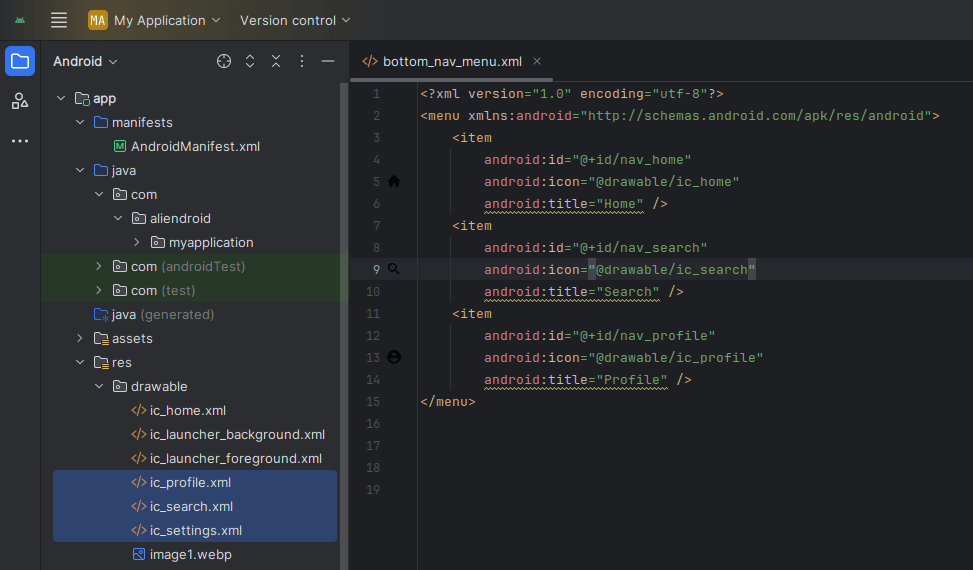Open the My Application project dropdown
973x570 pixels.
point(166,20)
